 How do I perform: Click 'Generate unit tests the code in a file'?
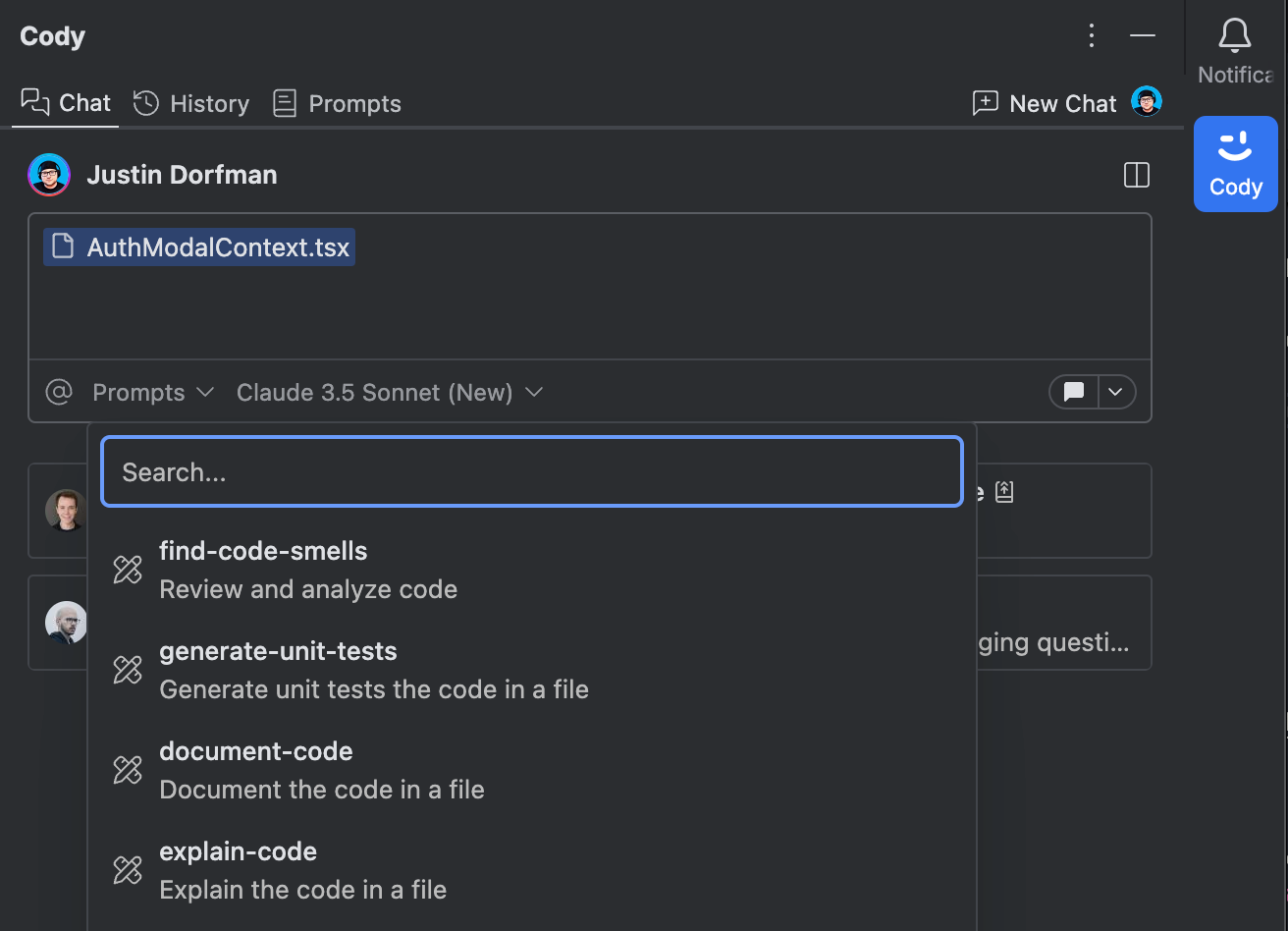[374, 689]
